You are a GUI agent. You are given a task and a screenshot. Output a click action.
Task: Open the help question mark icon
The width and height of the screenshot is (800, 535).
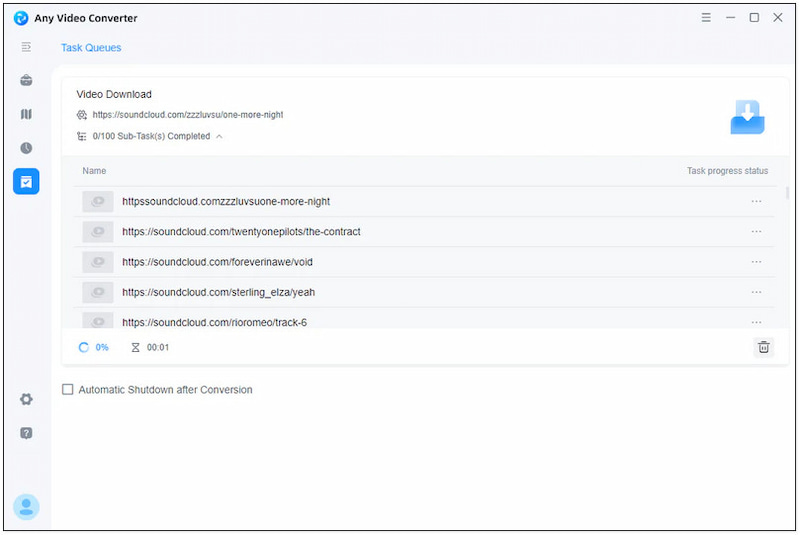[26, 433]
